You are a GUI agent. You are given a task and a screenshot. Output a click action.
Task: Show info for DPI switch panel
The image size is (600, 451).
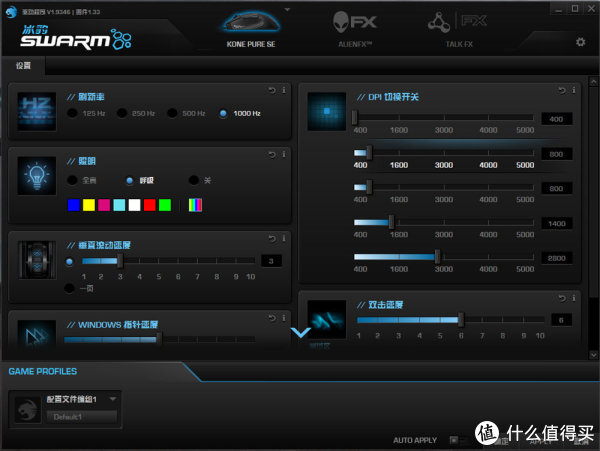[x=574, y=90]
